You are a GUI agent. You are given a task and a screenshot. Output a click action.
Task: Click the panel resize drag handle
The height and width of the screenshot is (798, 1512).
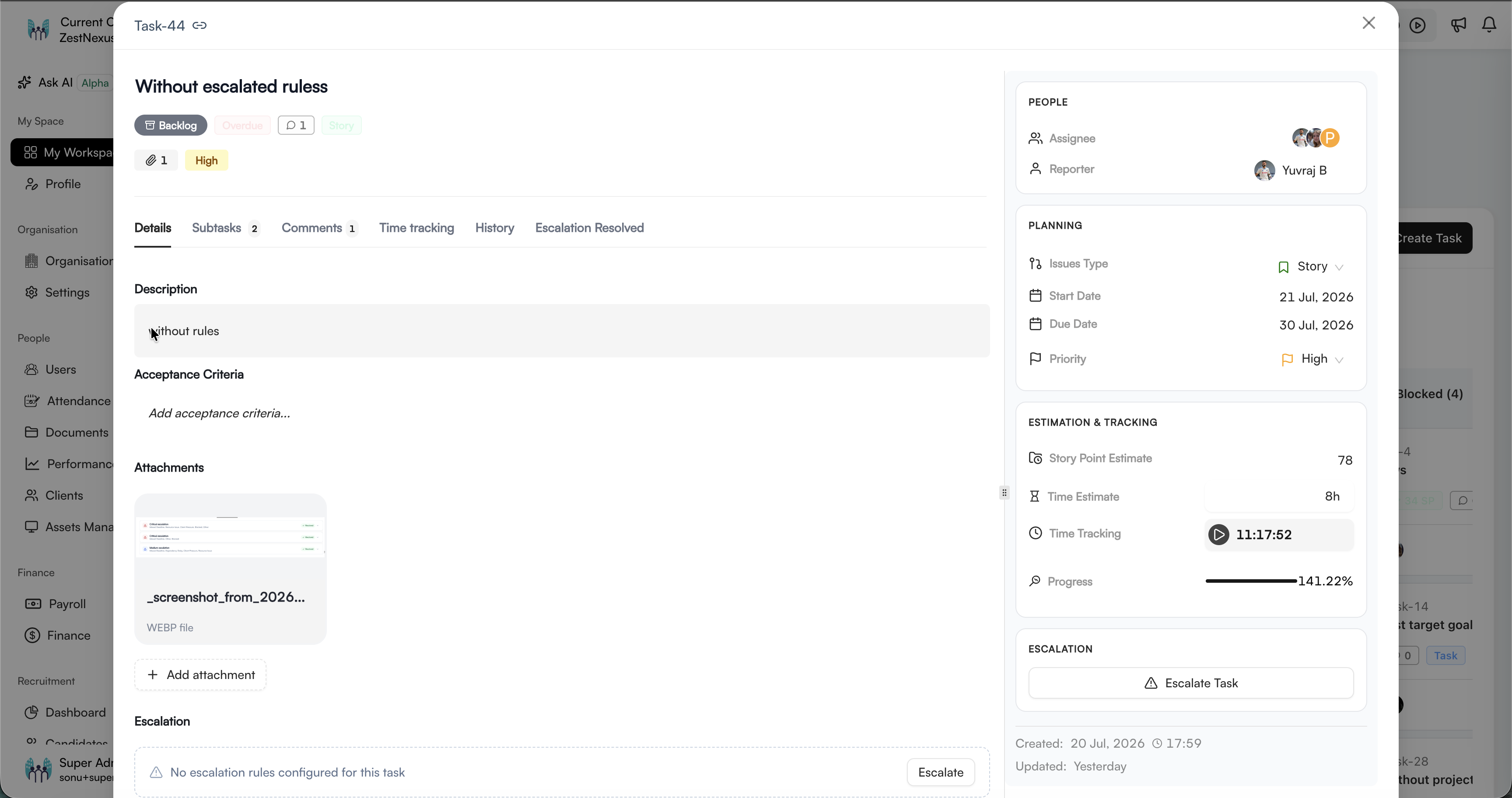tap(1004, 492)
